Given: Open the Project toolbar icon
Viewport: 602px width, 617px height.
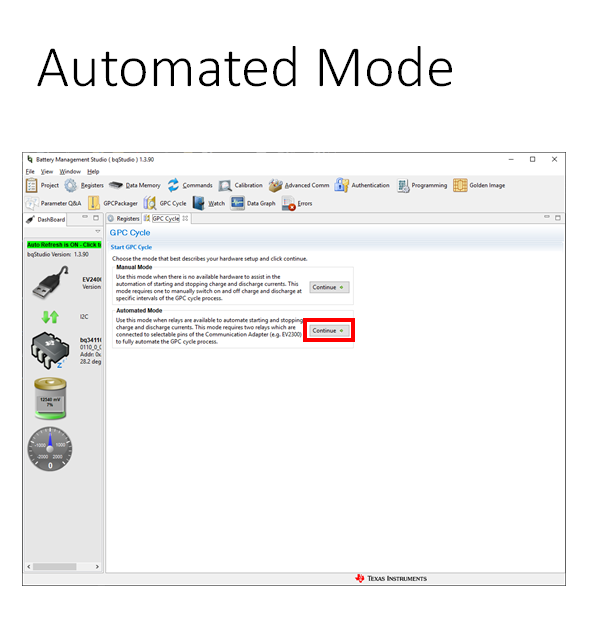Looking at the screenshot, I should (42, 185).
